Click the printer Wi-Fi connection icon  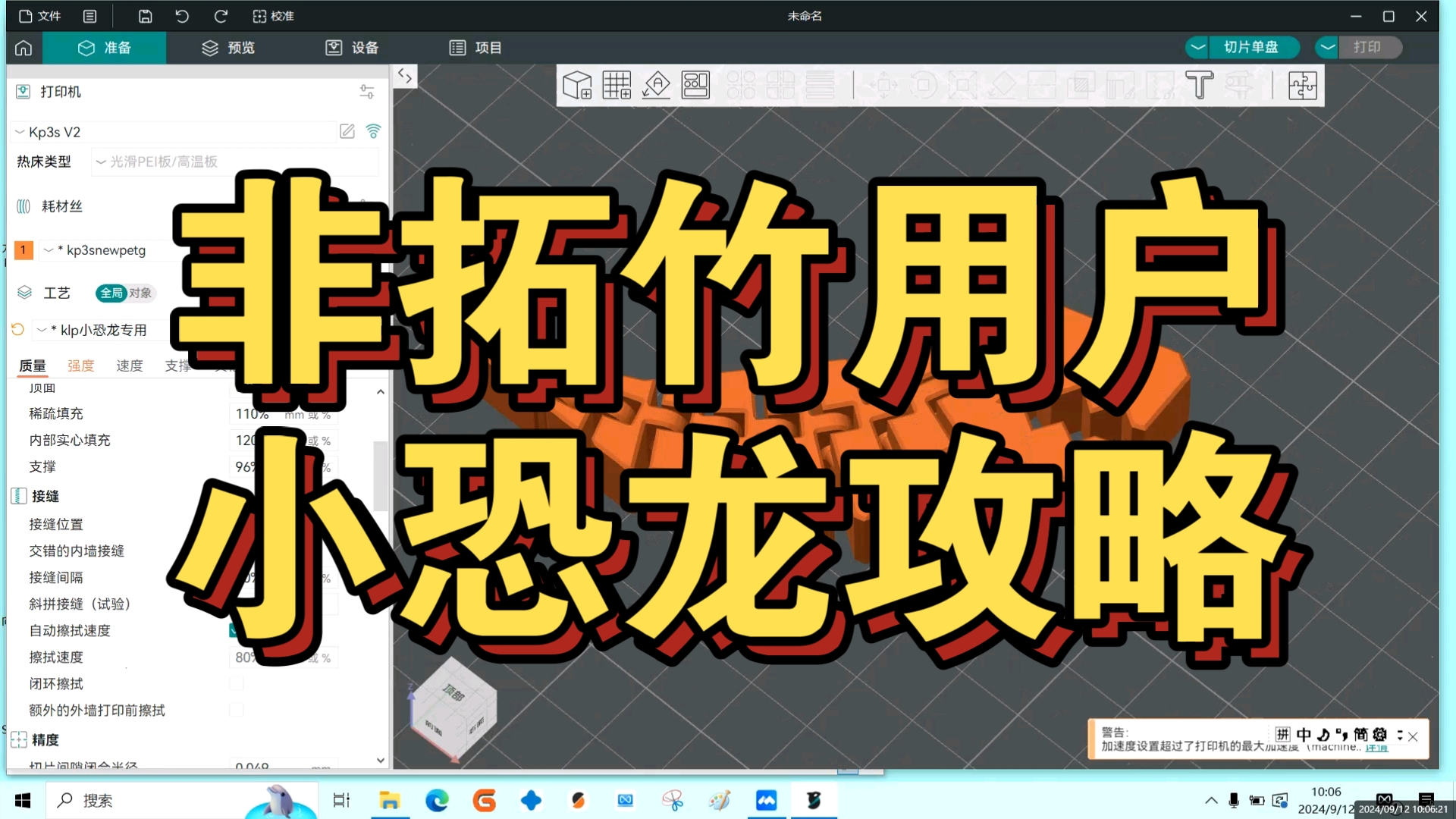[x=373, y=131]
